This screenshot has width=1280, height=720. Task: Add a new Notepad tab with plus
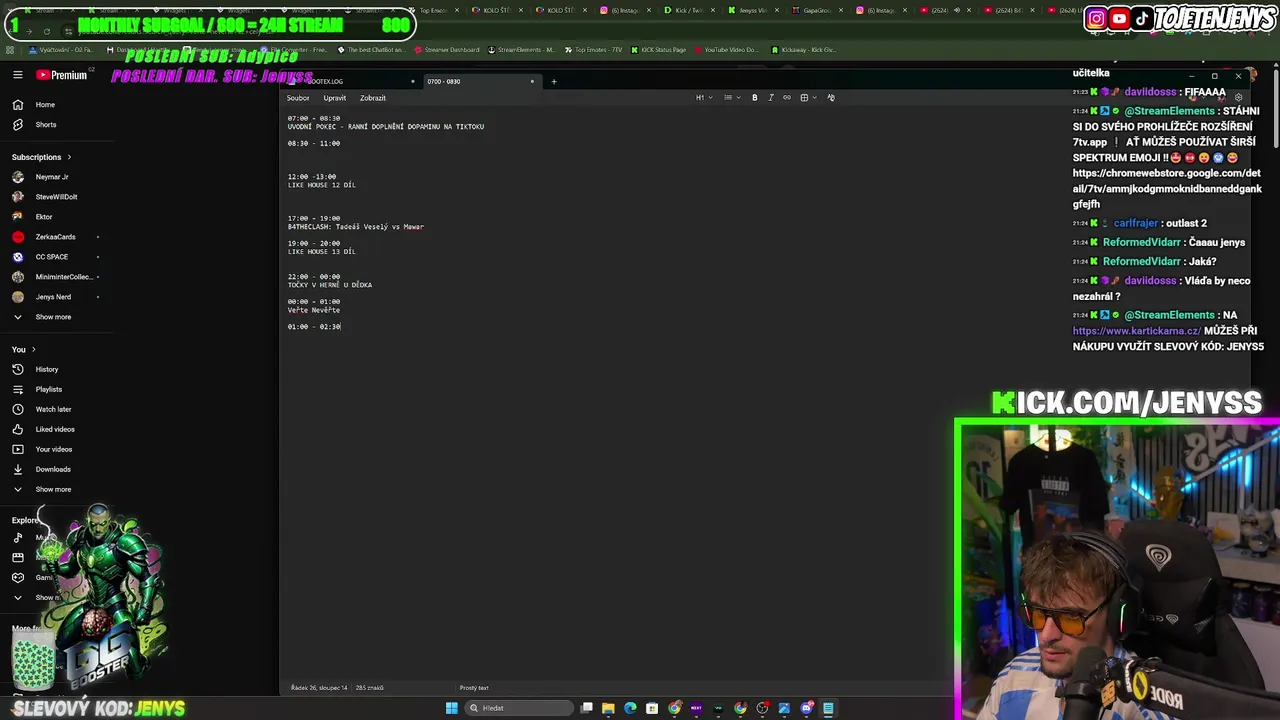tap(553, 81)
